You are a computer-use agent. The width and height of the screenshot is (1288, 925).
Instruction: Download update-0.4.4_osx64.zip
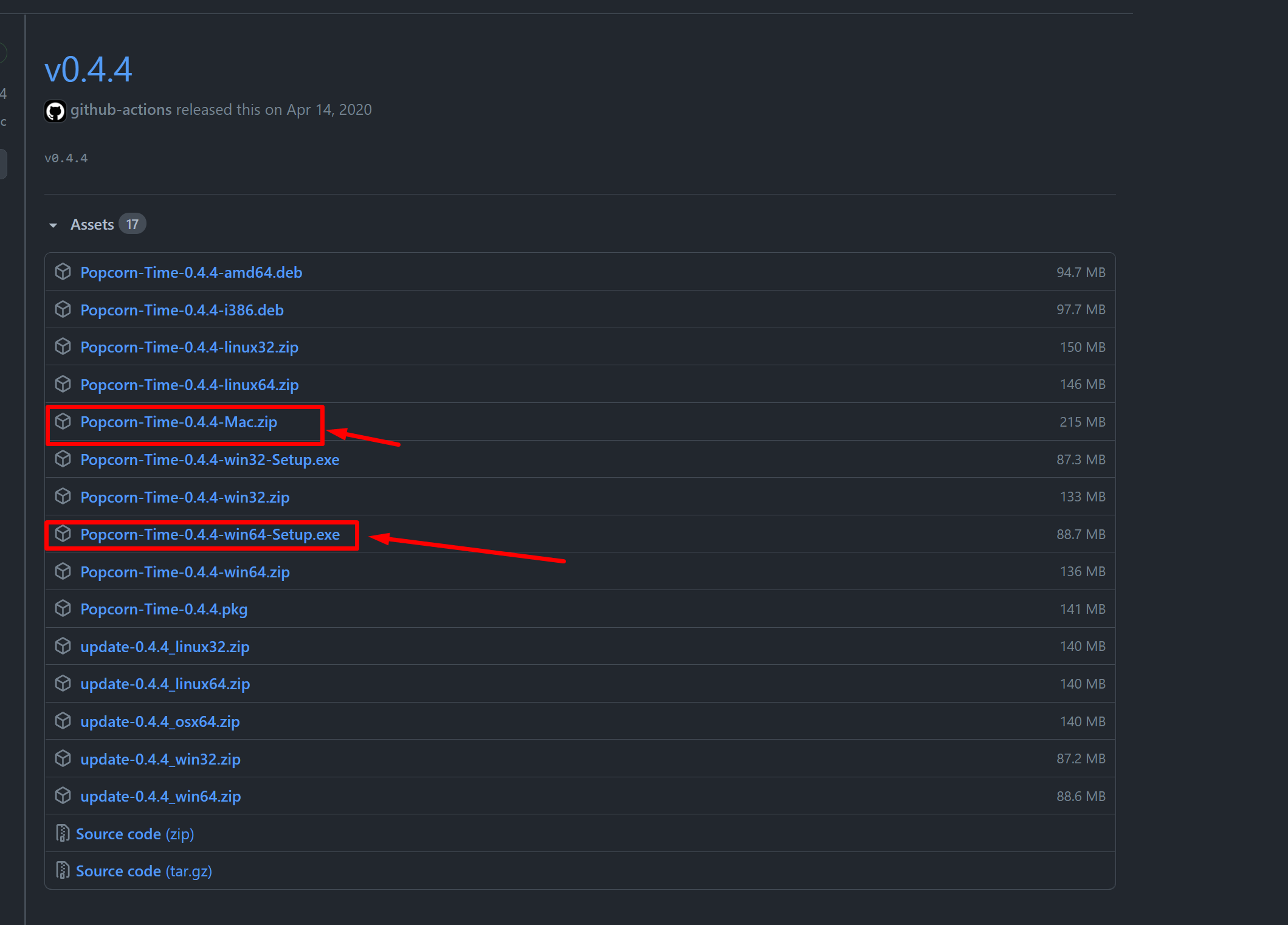[x=160, y=721]
